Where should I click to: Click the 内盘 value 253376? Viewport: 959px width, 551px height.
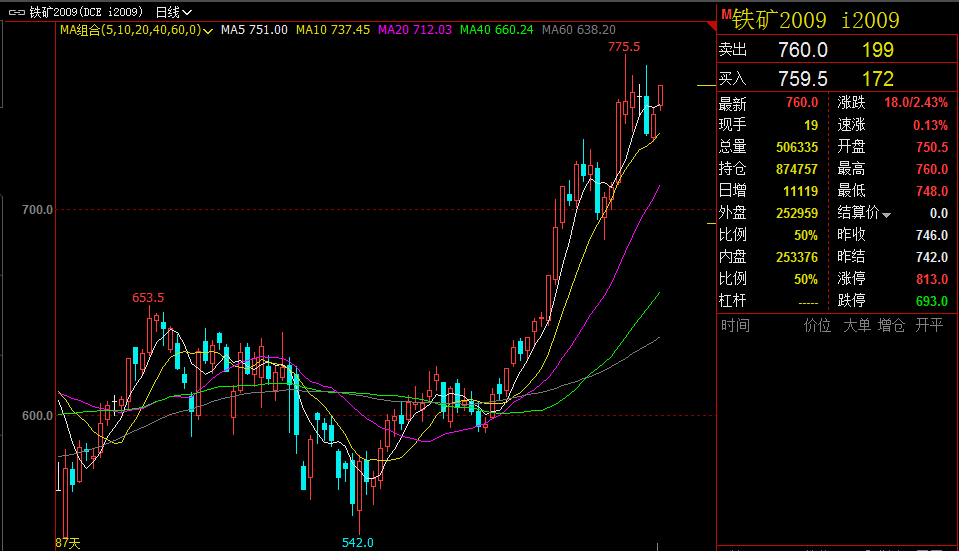pos(797,257)
